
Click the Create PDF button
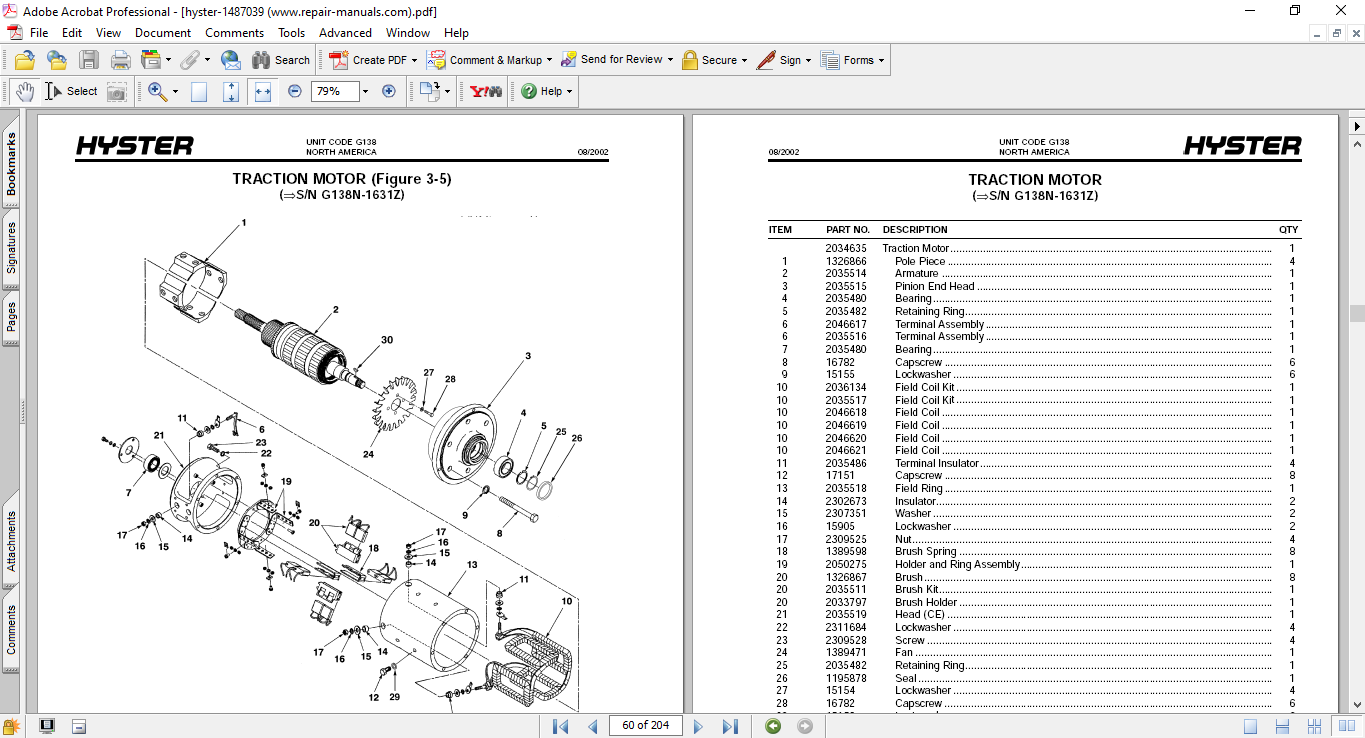[x=369, y=60]
